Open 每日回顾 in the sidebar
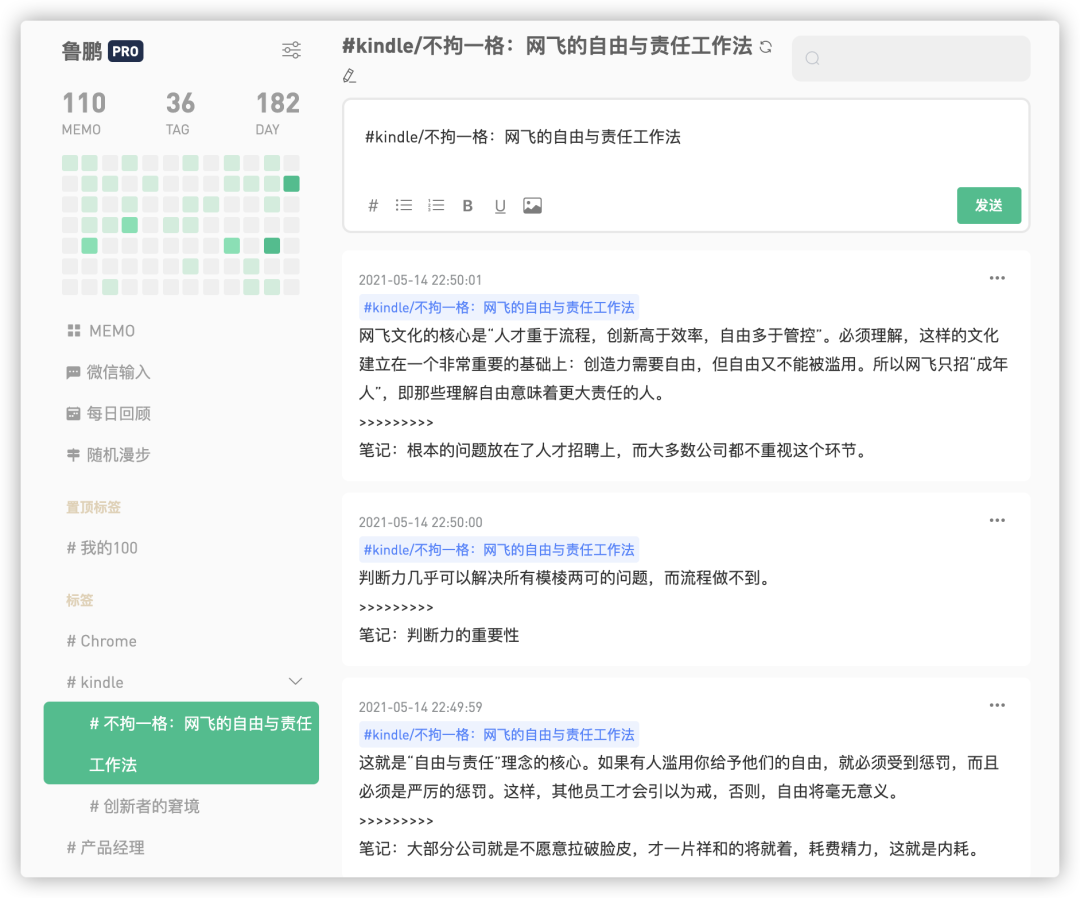The width and height of the screenshot is (1080, 898). click(108, 414)
